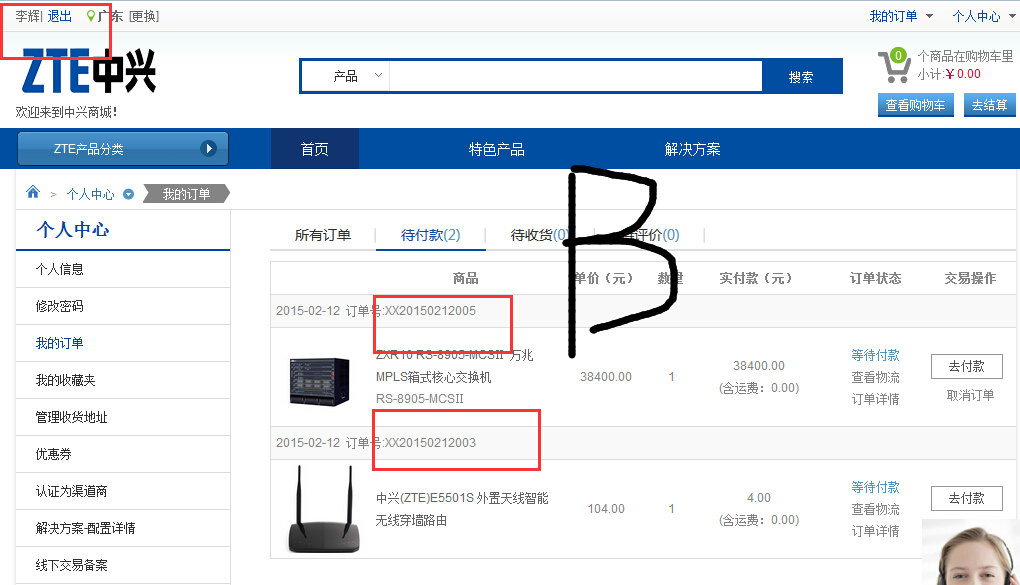The height and width of the screenshot is (585, 1020).
Task: Click 去付款 for the E5501S router order
Action: [x=967, y=498]
